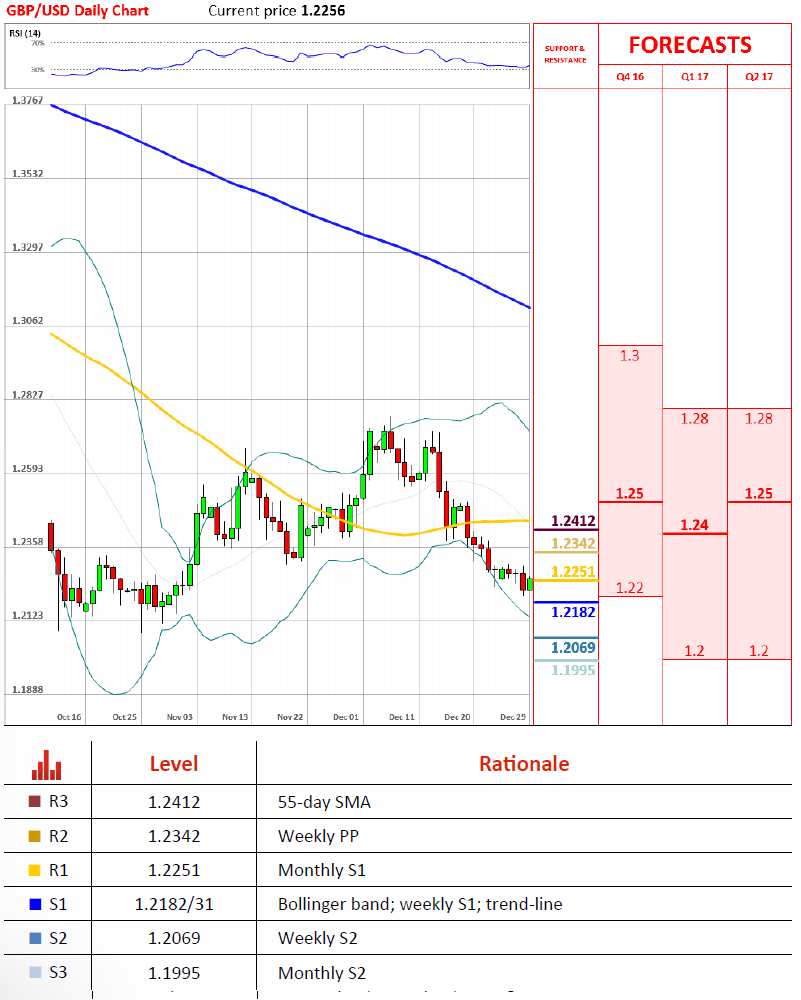This screenshot has height=1000, width=801.
Task: Click the 1.1888 price axis label
Action: [27, 689]
